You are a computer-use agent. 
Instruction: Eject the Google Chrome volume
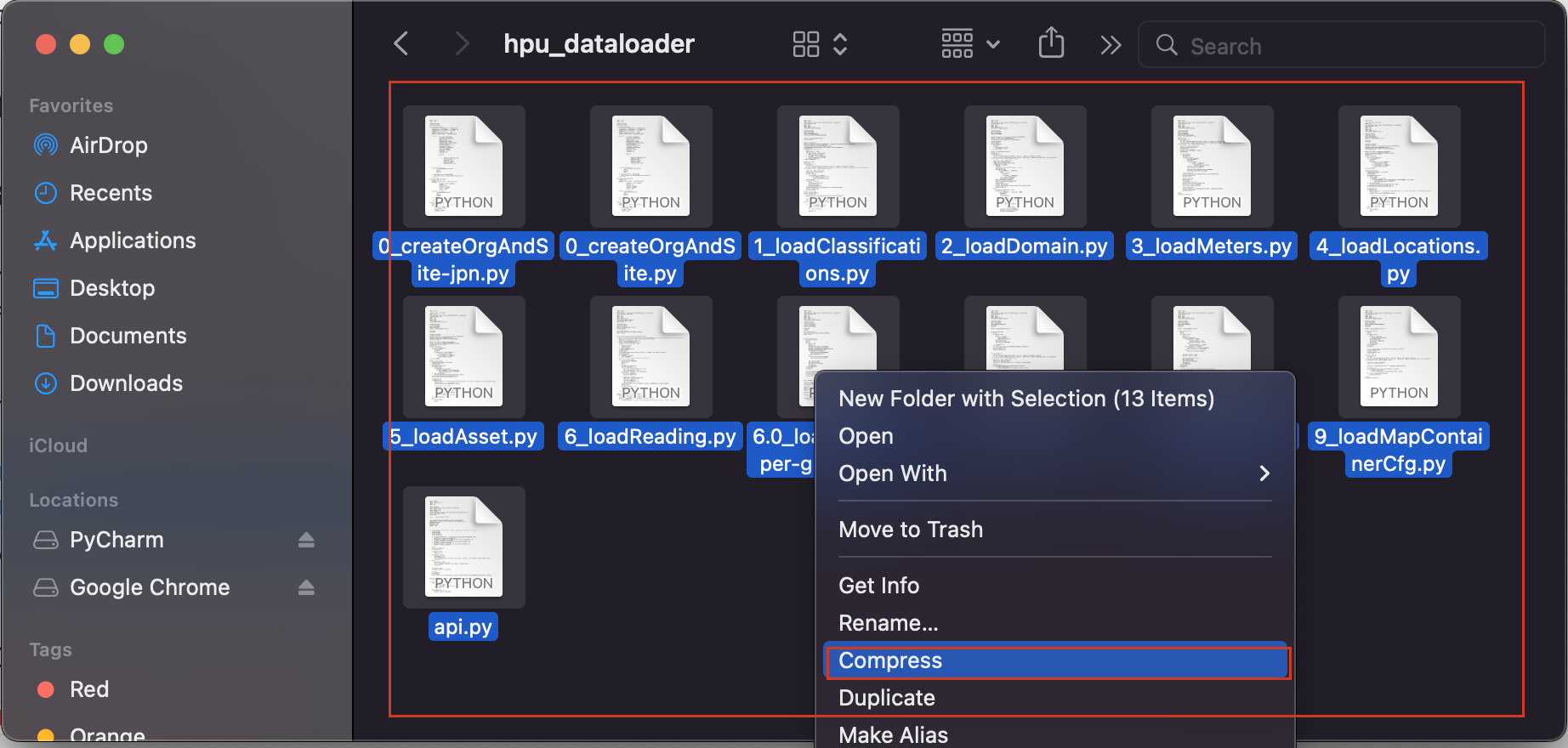coord(307,587)
